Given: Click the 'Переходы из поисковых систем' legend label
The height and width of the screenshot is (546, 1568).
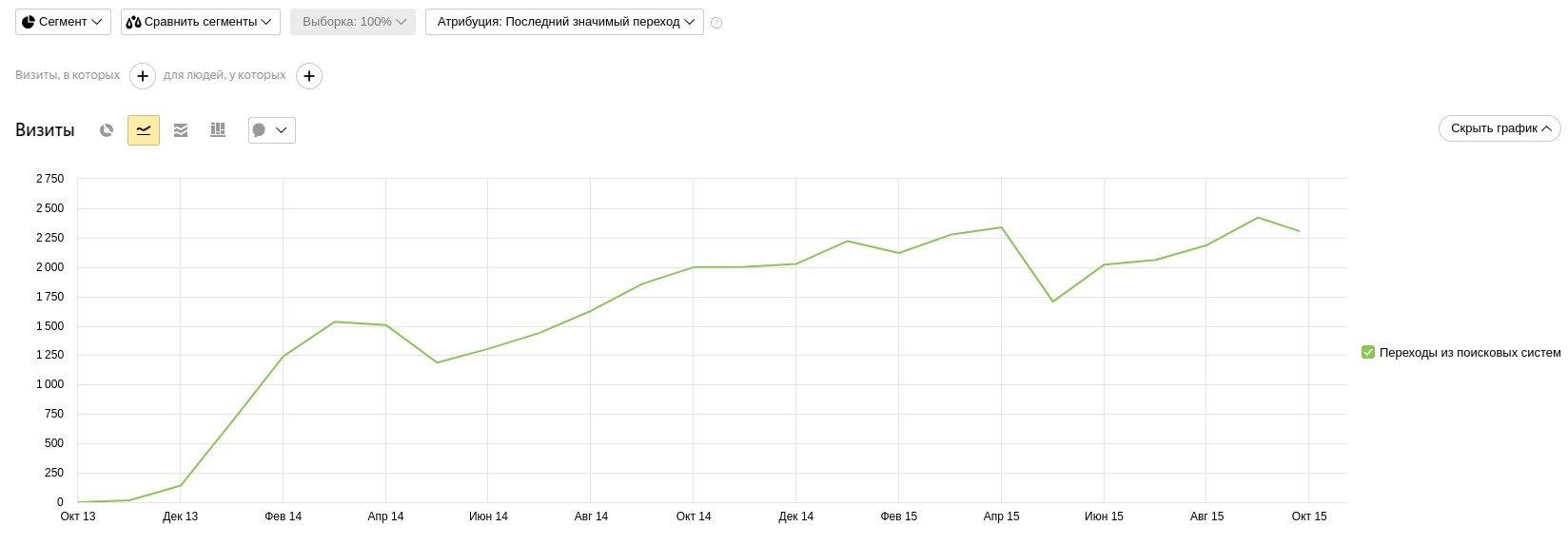Looking at the screenshot, I should [1469, 353].
